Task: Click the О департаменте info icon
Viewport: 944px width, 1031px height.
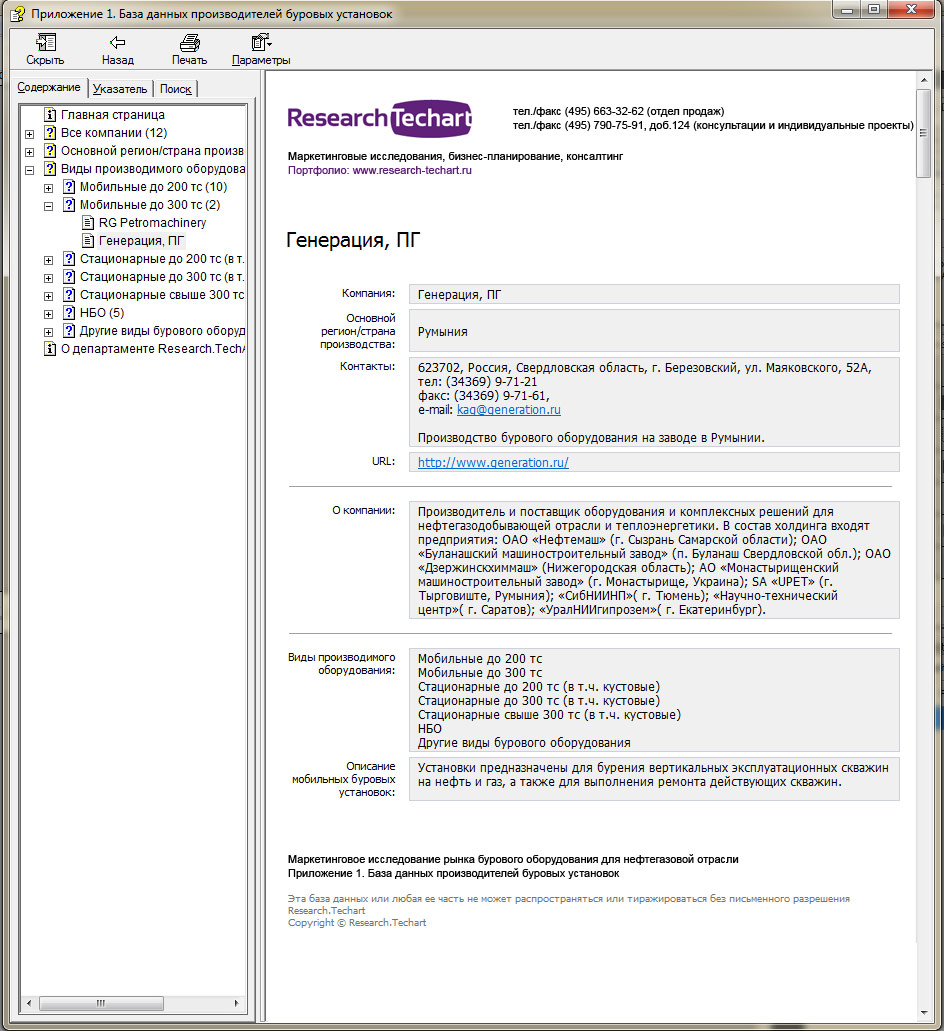Action: pos(50,349)
